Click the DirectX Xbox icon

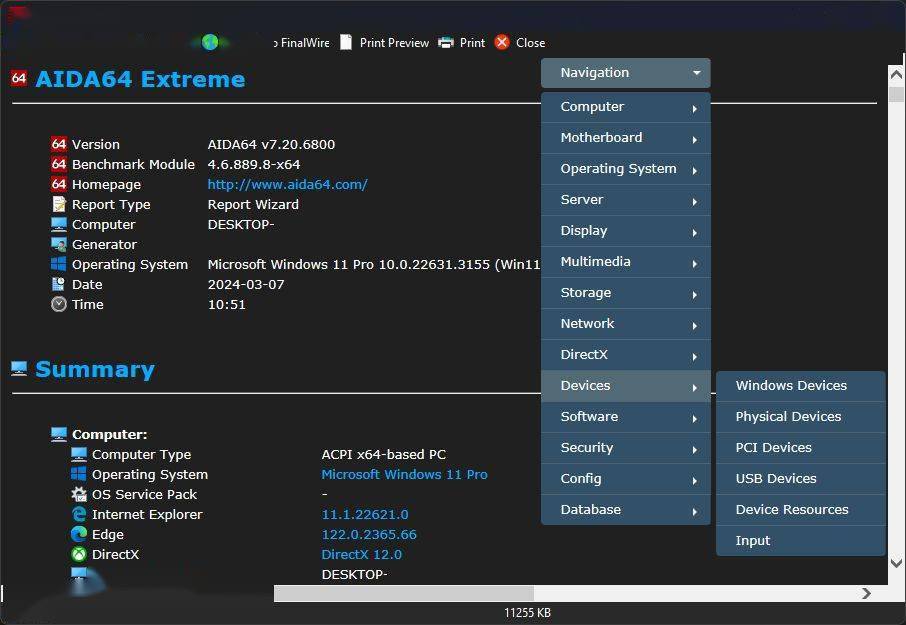(79, 554)
